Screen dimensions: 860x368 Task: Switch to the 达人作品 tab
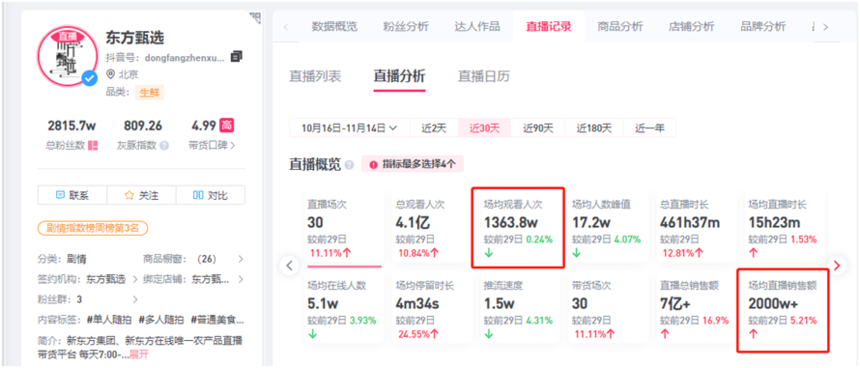click(x=477, y=26)
